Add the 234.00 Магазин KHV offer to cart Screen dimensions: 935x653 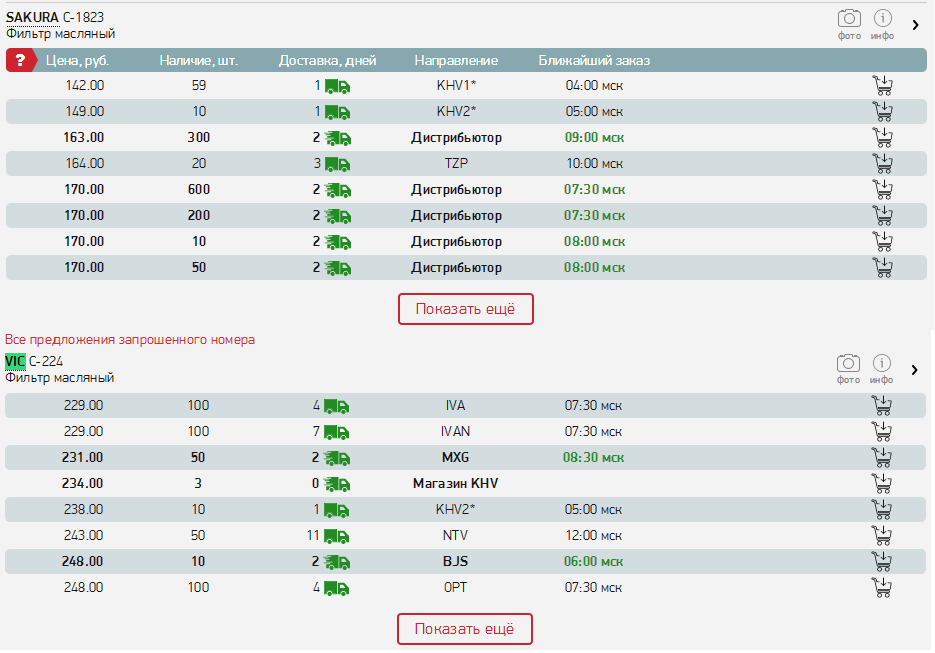(881, 484)
